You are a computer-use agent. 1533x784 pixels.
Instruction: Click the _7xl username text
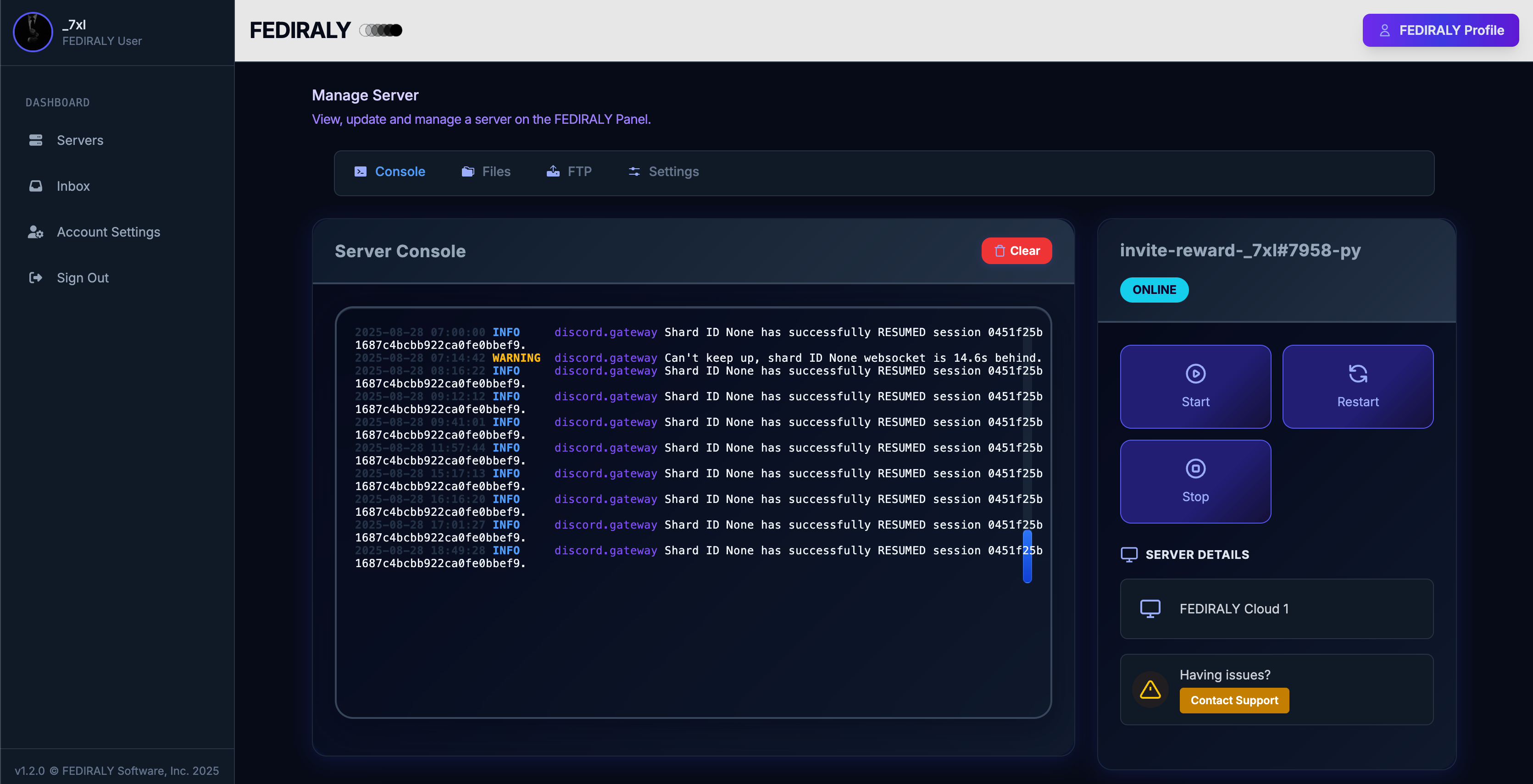74,24
